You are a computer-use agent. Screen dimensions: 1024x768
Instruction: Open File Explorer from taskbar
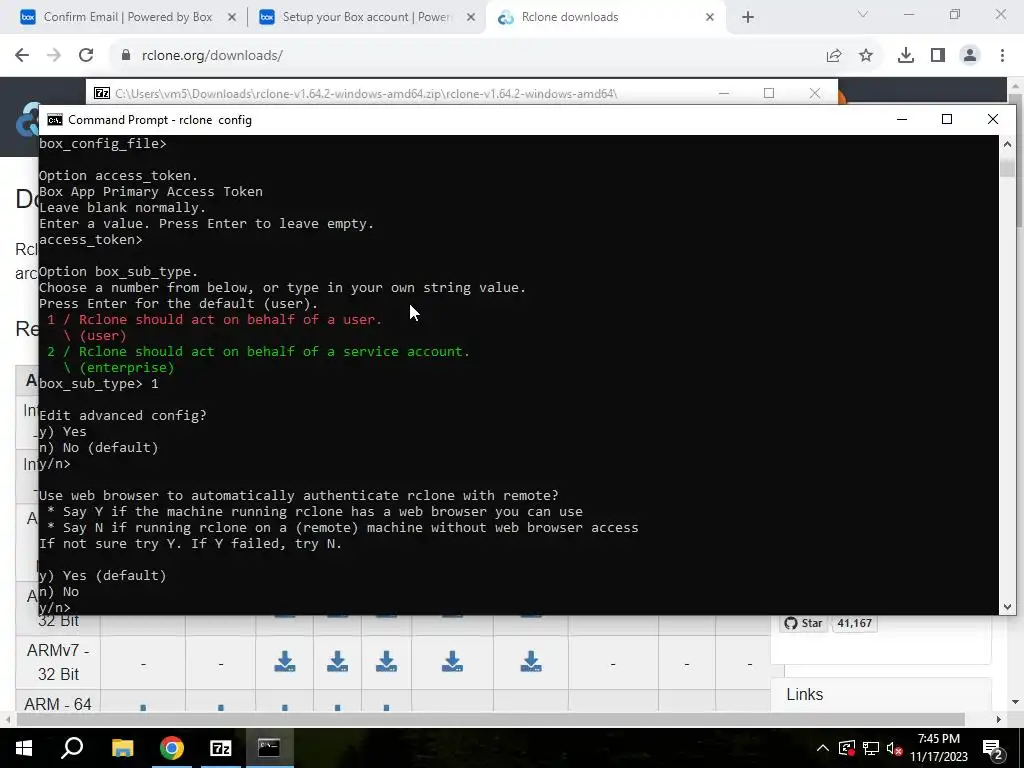(x=122, y=748)
